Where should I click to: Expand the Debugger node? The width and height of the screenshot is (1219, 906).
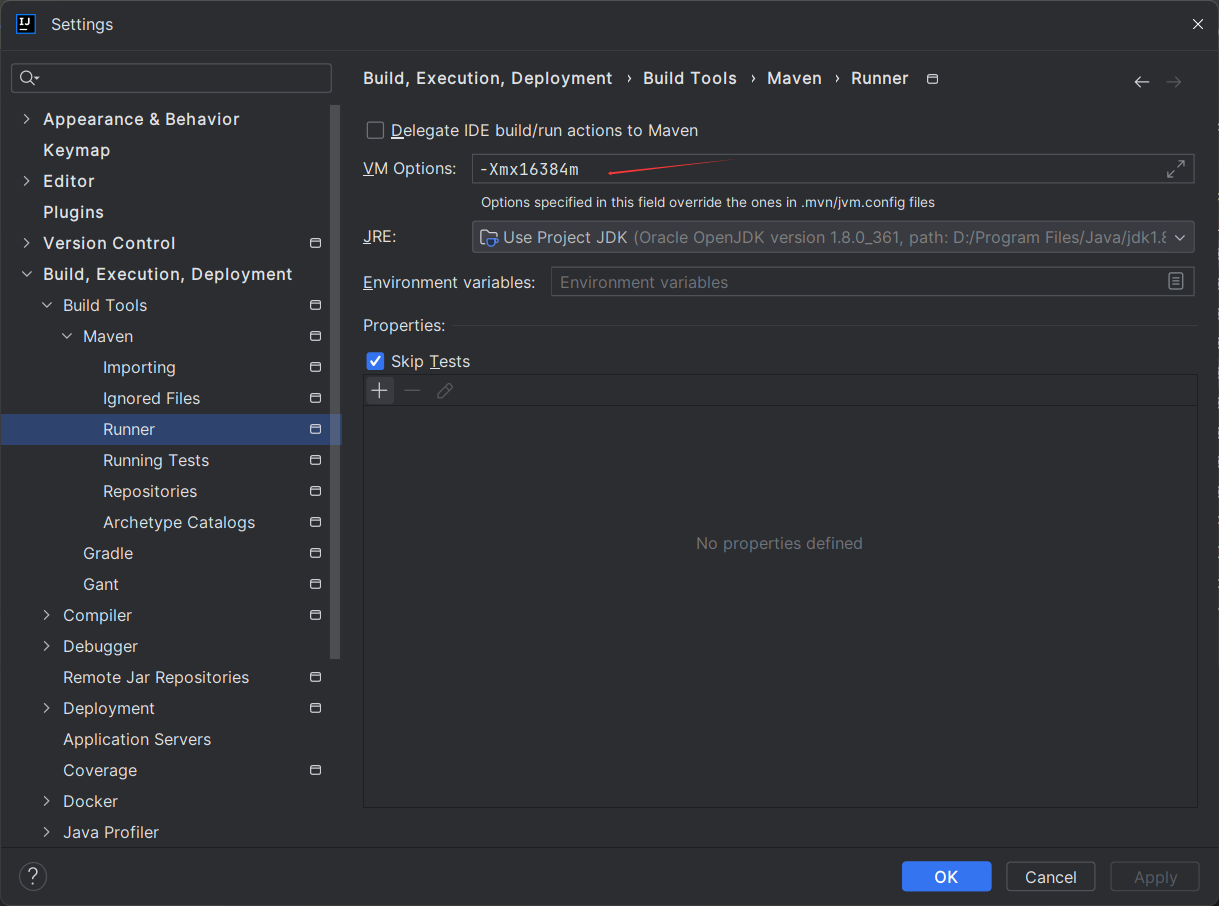(x=46, y=646)
